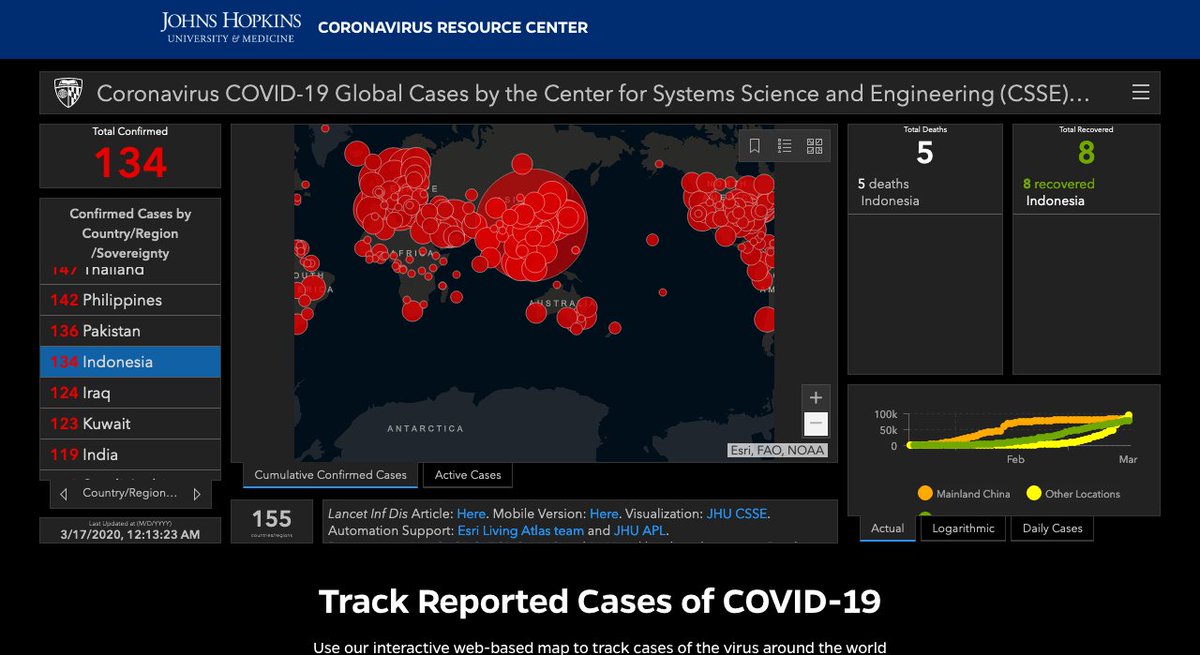Click the Antarctica label on the map

pyautogui.click(x=426, y=429)
